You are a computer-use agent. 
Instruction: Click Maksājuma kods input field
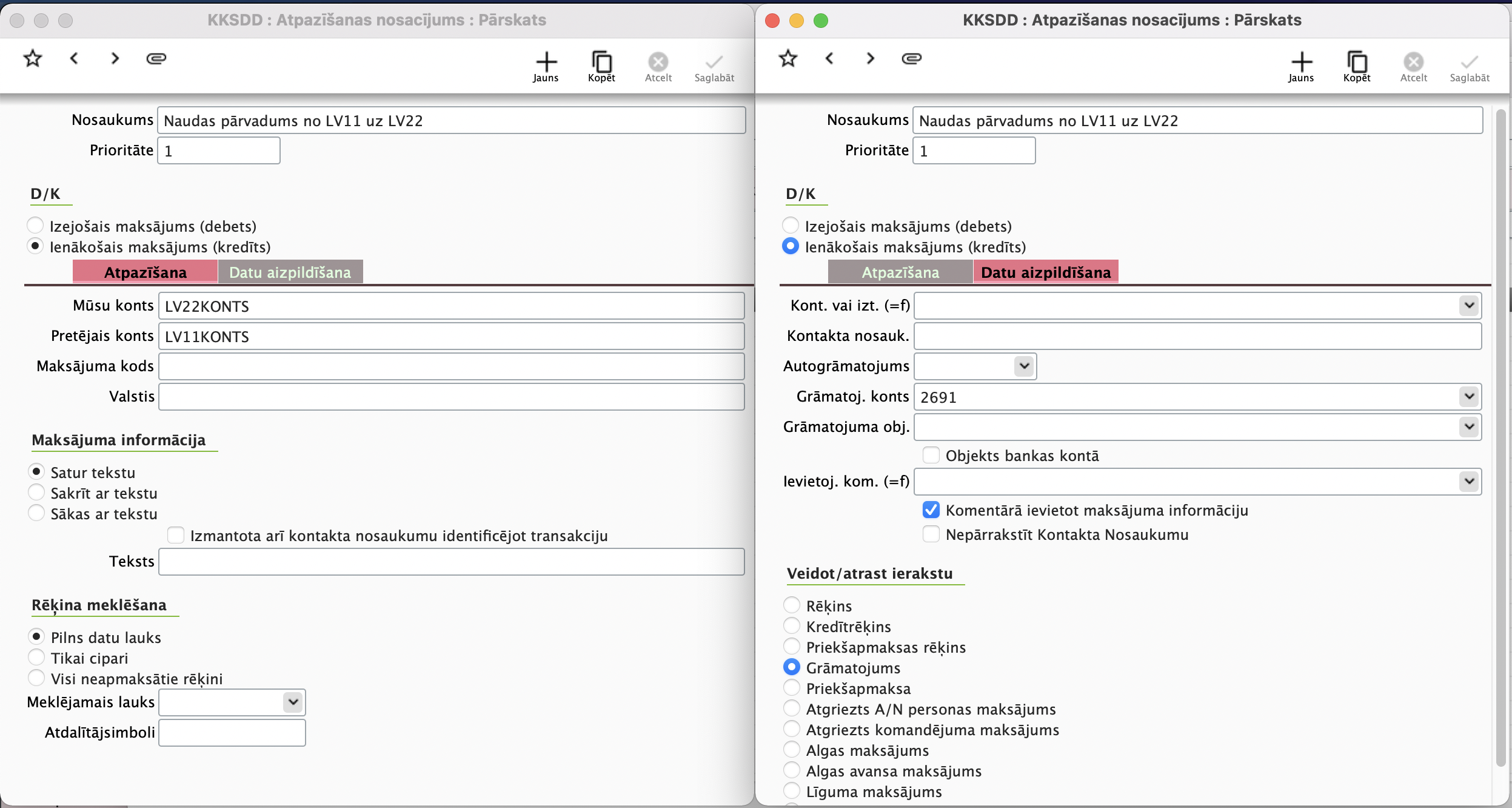tap(452, 366)
